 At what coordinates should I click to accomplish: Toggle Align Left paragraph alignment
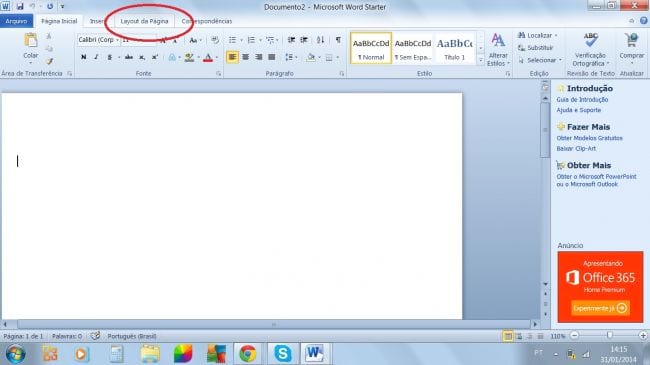click(x=232, y=57)
